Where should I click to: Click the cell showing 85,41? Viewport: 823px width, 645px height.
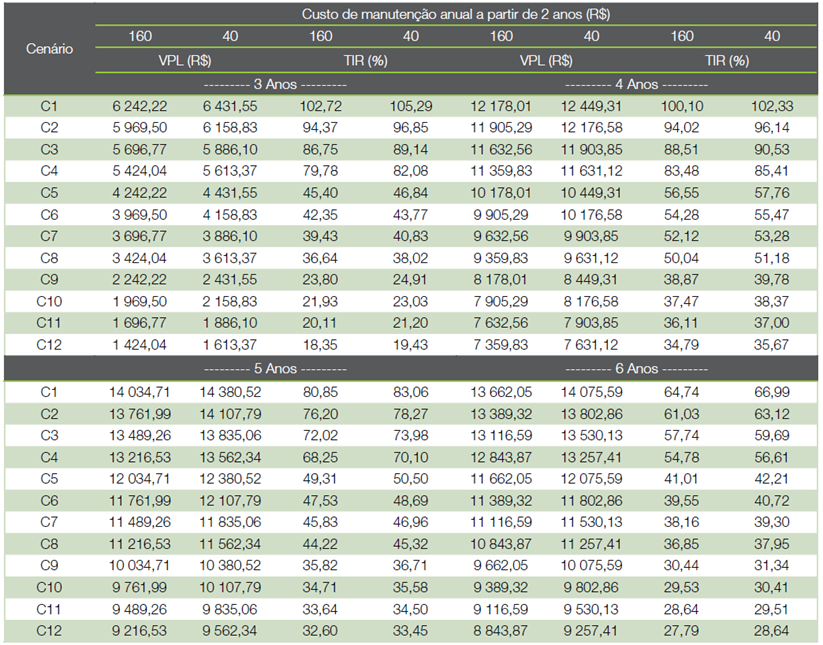(772, 171)
